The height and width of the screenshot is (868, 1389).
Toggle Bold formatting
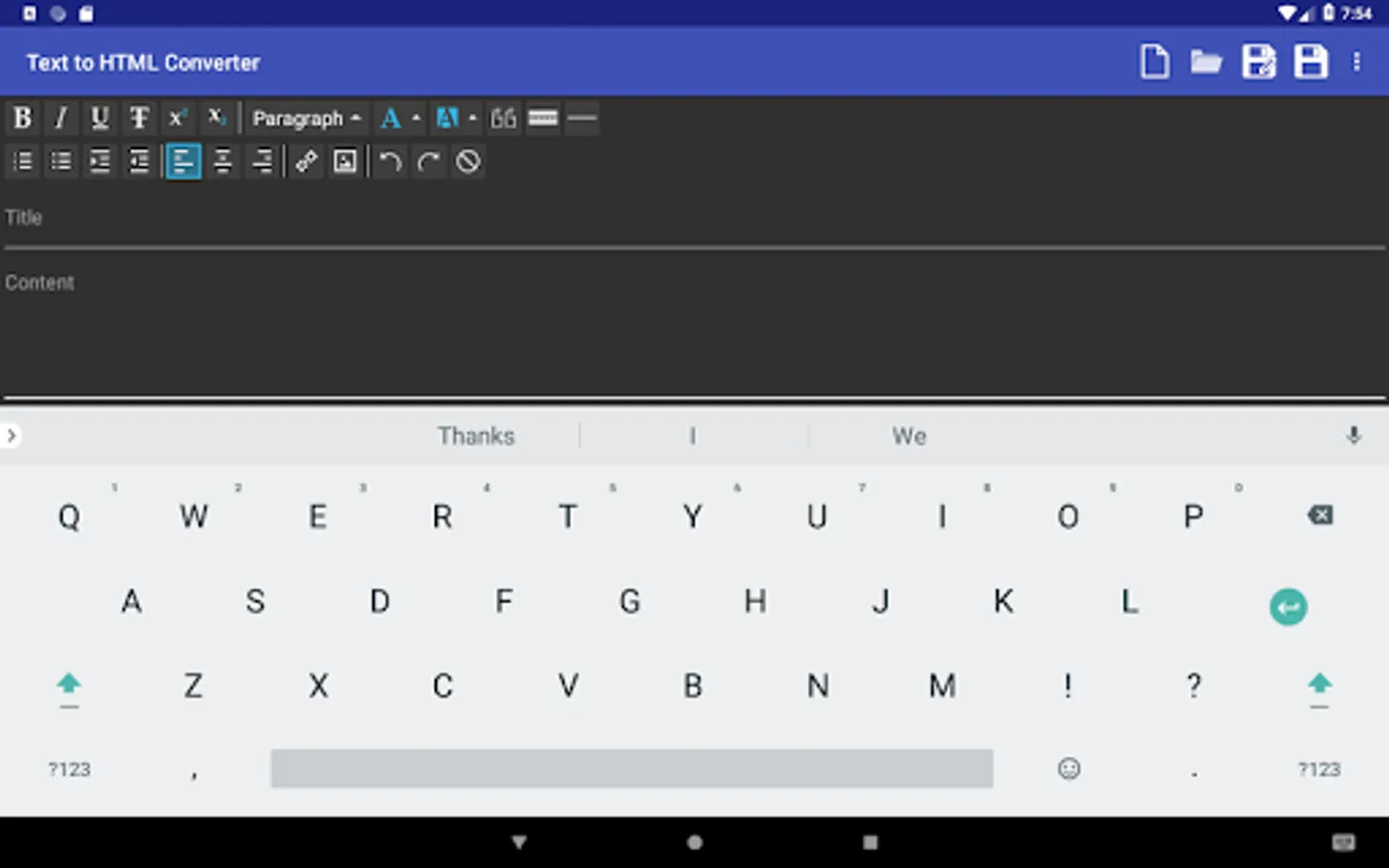[22, 119]
